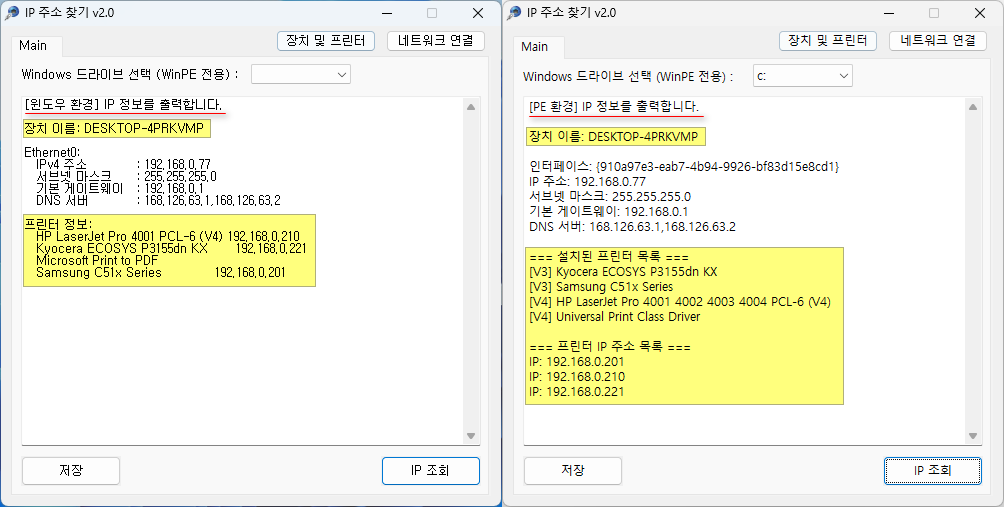Screen dimensions: 1004x507
Task: Click Samsung C51x Series 192.168.0.201 row
Action: click(161, 273)
